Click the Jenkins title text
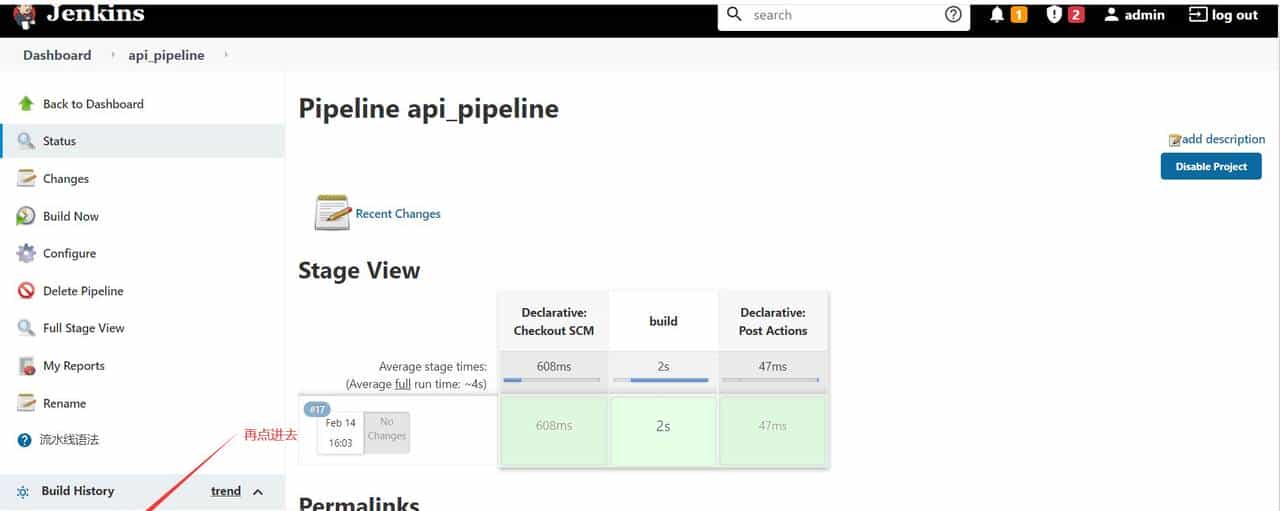 (x=95, y=15)
